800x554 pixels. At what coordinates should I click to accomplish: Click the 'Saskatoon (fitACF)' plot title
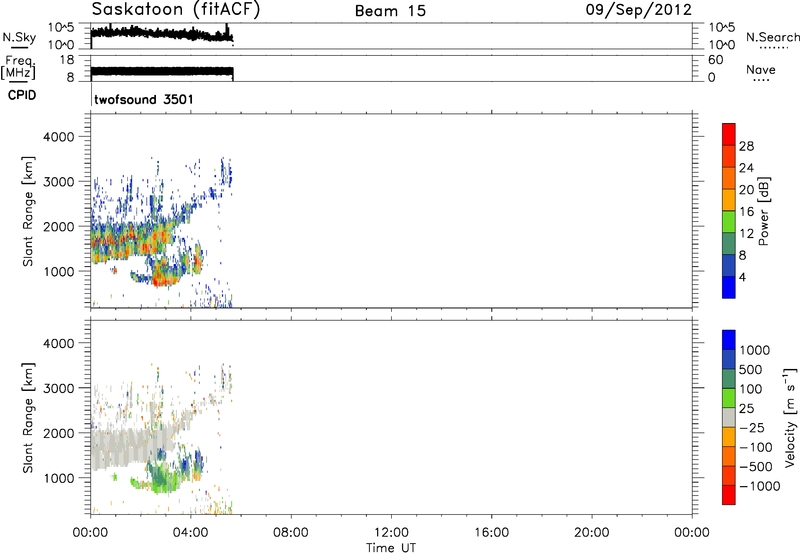pos(176,9)
